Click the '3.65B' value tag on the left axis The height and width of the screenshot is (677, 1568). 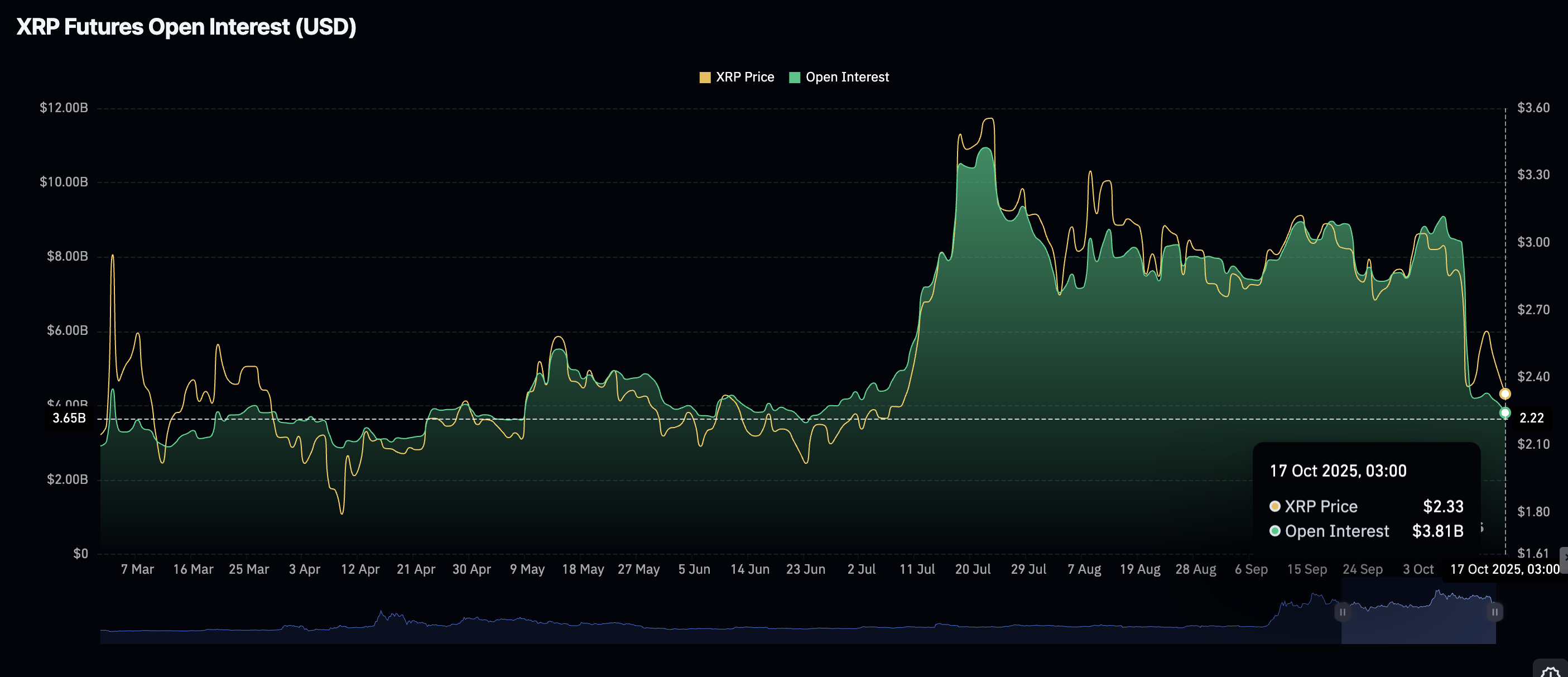click(x=69, y=418)
